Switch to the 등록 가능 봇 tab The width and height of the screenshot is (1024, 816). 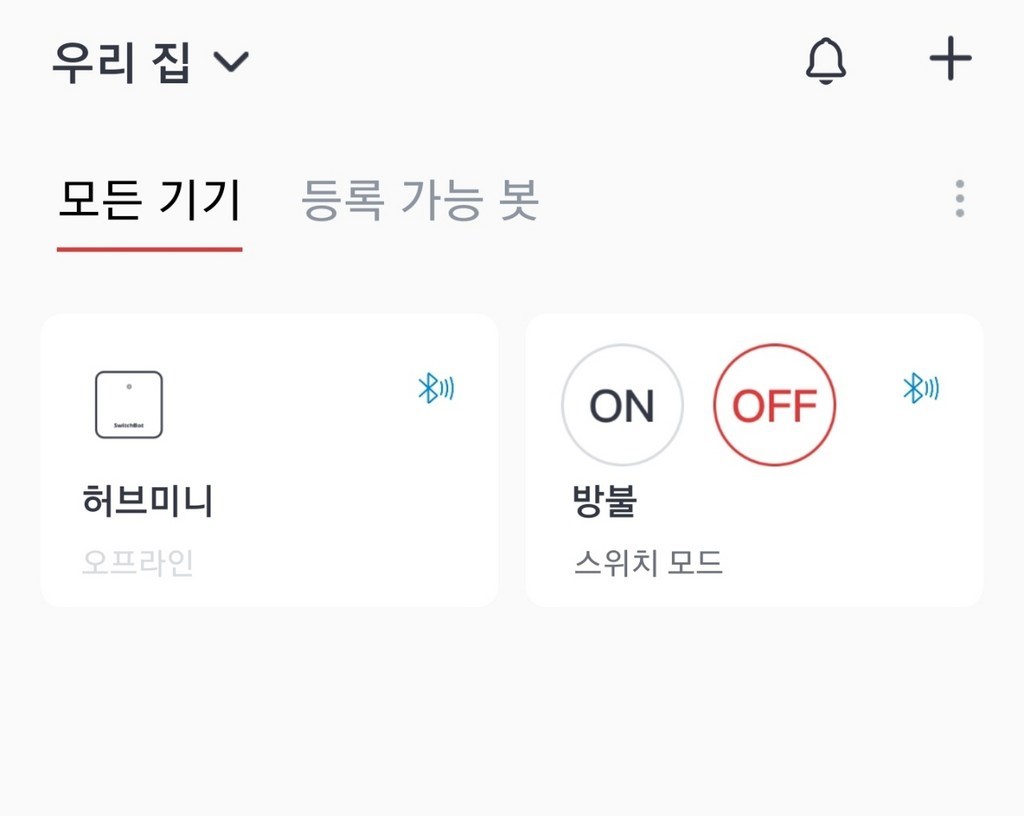point(420,199)
